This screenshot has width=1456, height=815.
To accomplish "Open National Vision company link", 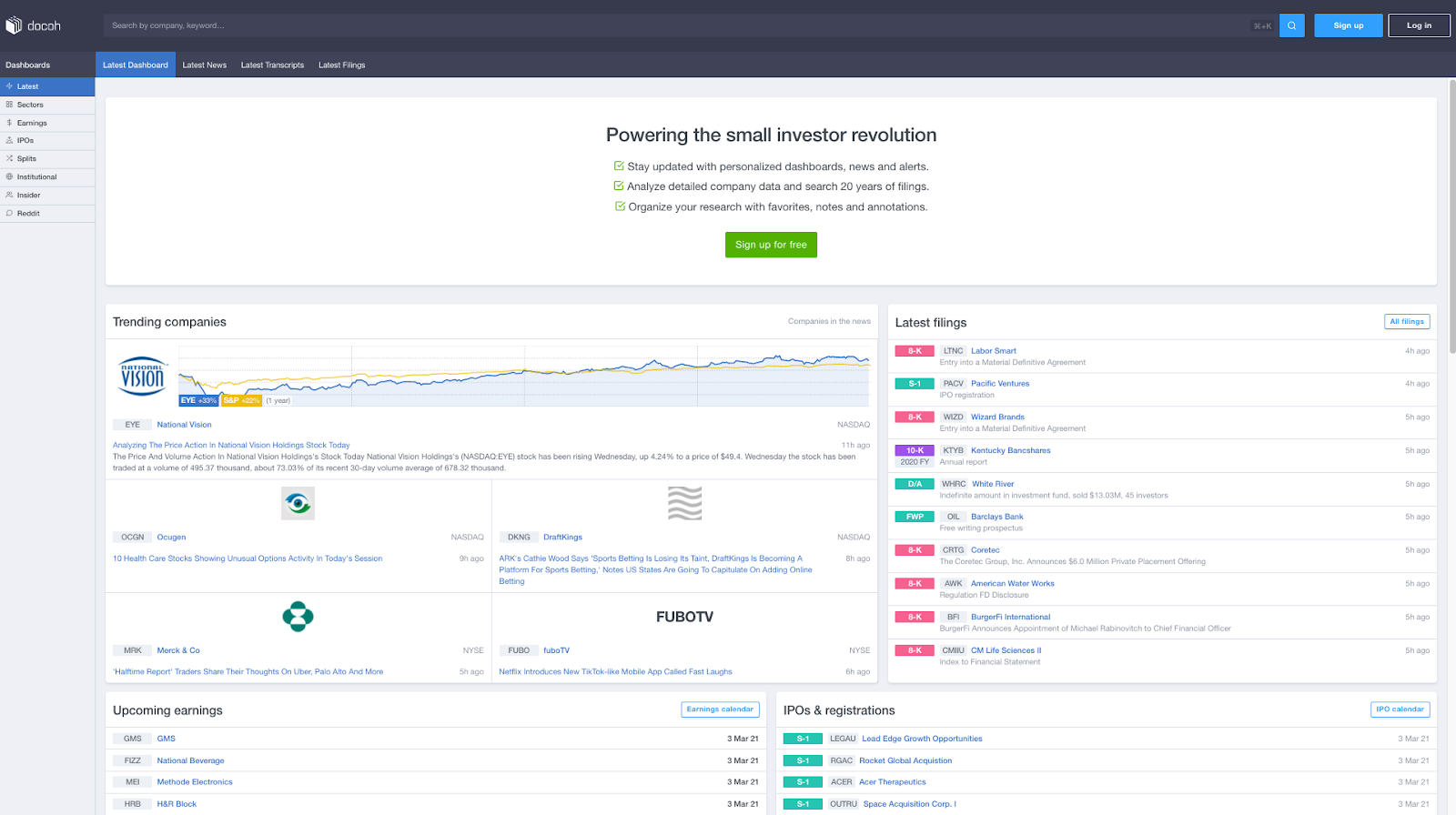I will tap(184, 425).
